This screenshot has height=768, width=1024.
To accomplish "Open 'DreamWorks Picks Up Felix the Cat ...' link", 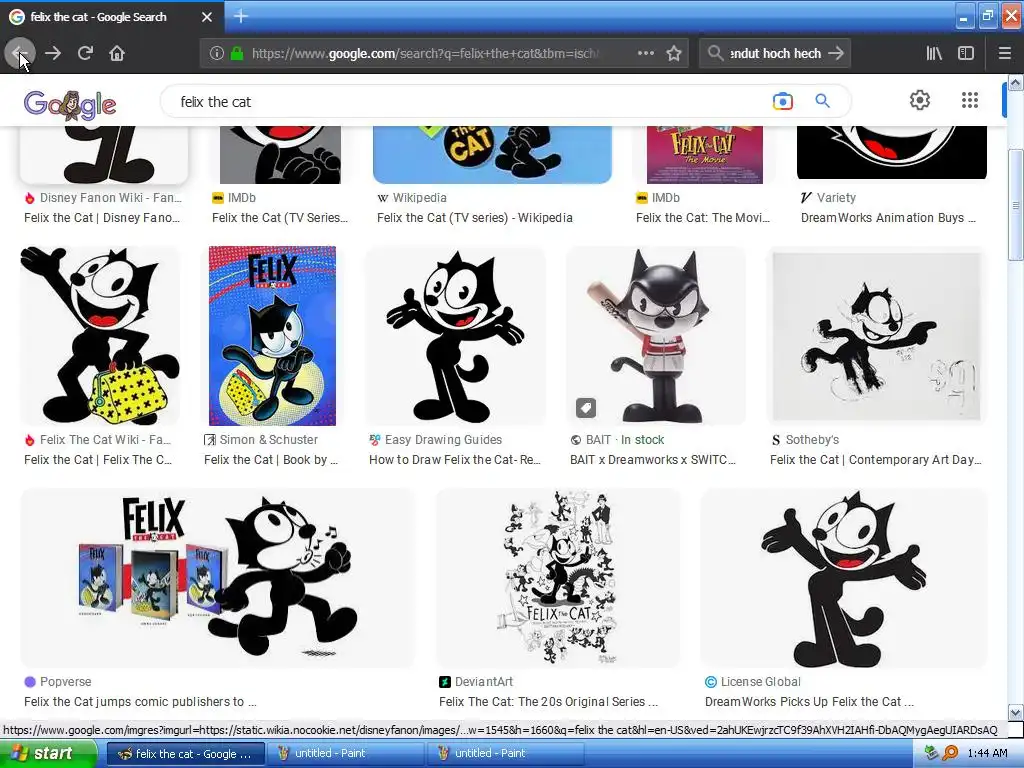I will coord(809,702).
